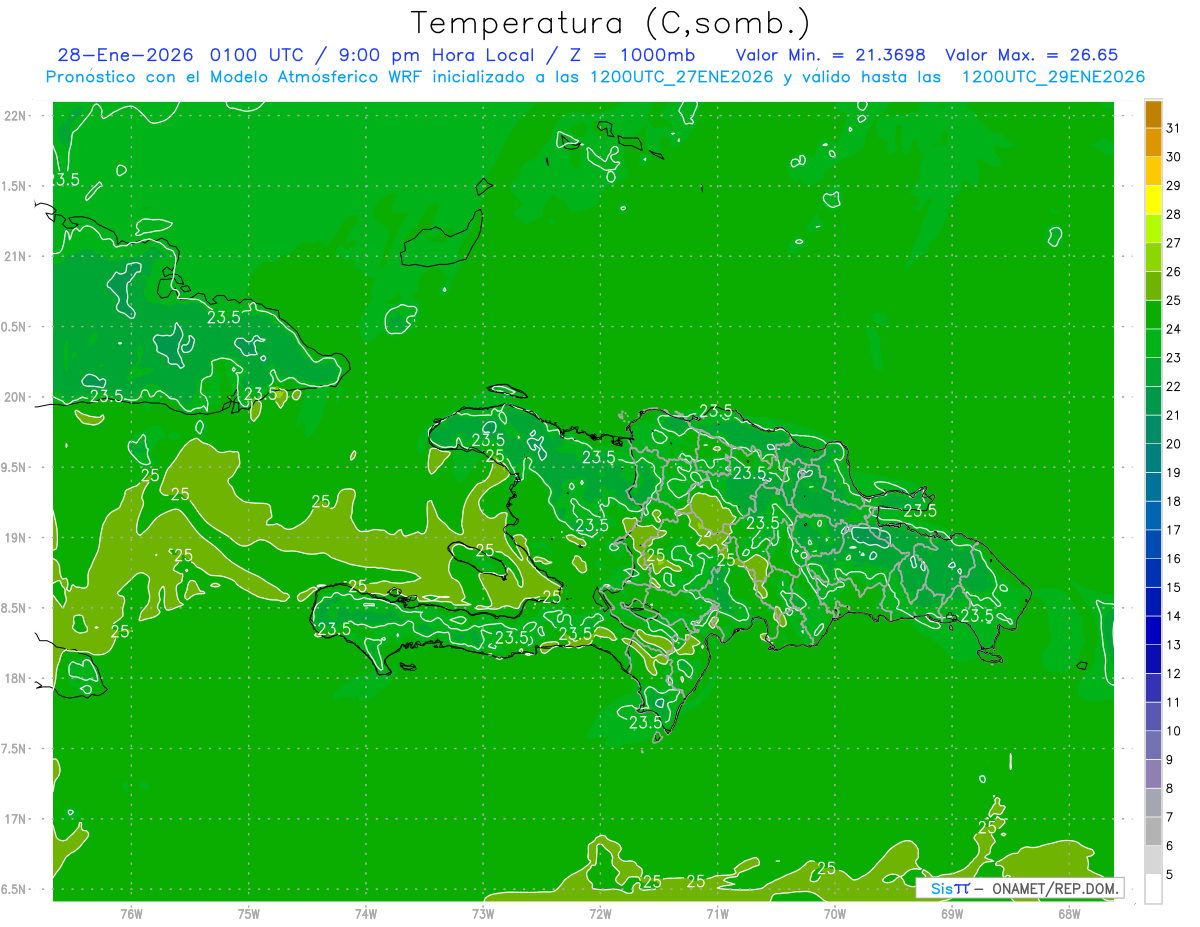This screenshot has width=1200, height=927.
Task: Click the colorbar scale value "29"
Action: pyautogui.click(x=1174, y=185)
